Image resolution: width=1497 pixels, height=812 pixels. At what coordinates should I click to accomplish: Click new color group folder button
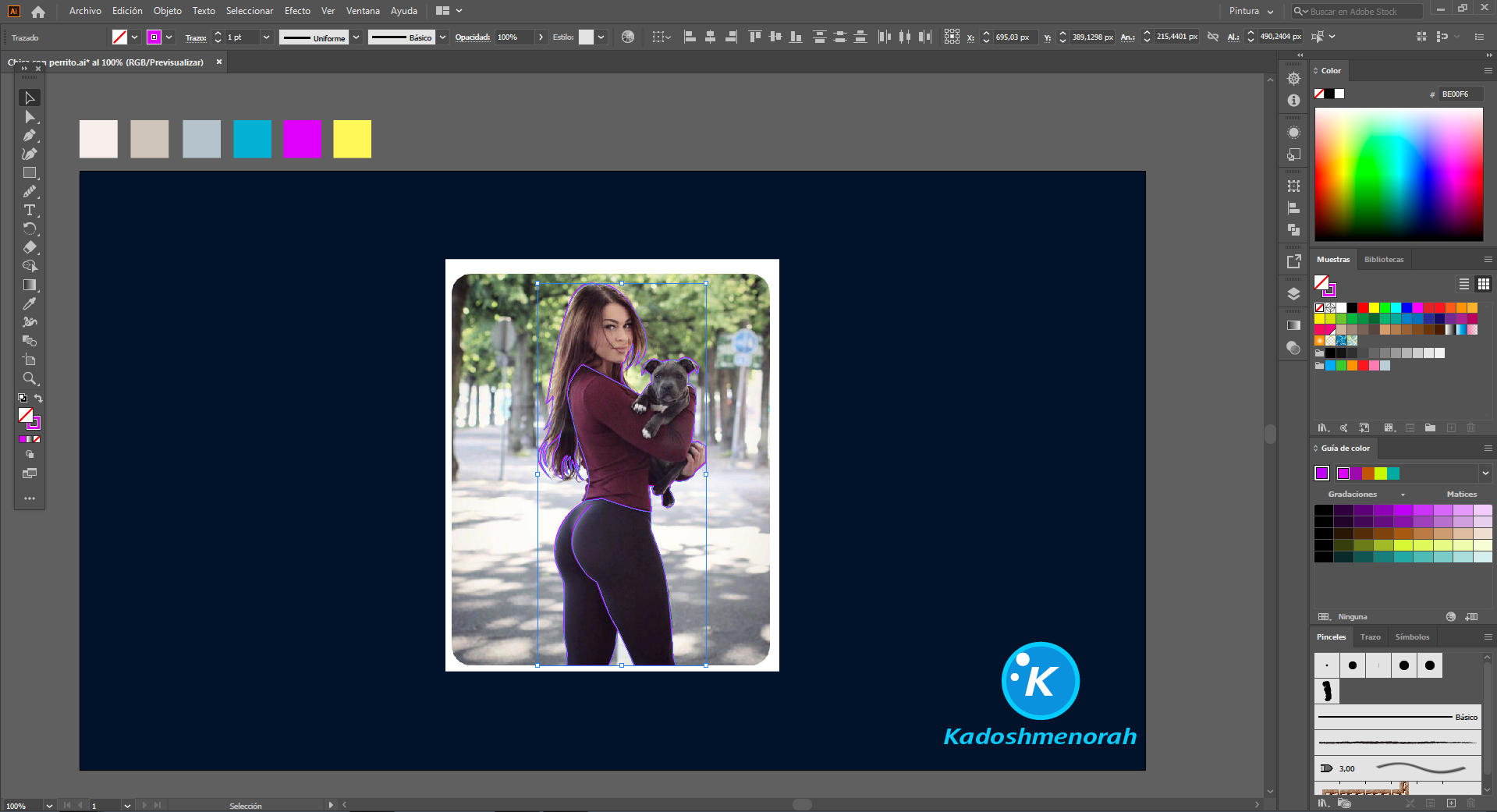[1430, 427]
